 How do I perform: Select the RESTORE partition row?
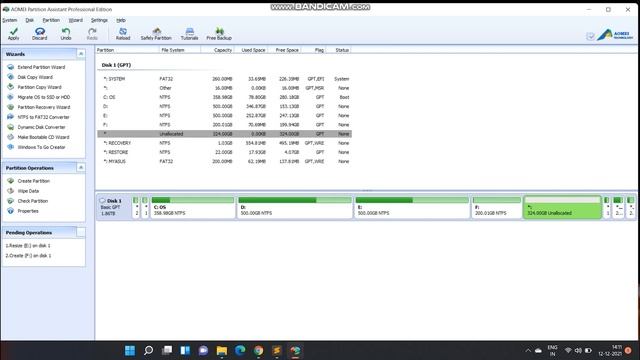[x=224, y=152]
